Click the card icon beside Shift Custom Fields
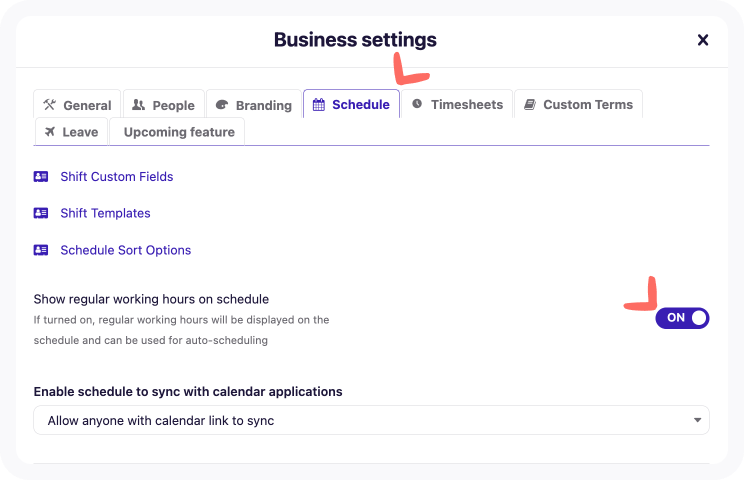744x480 pixels. coord(41,176)
